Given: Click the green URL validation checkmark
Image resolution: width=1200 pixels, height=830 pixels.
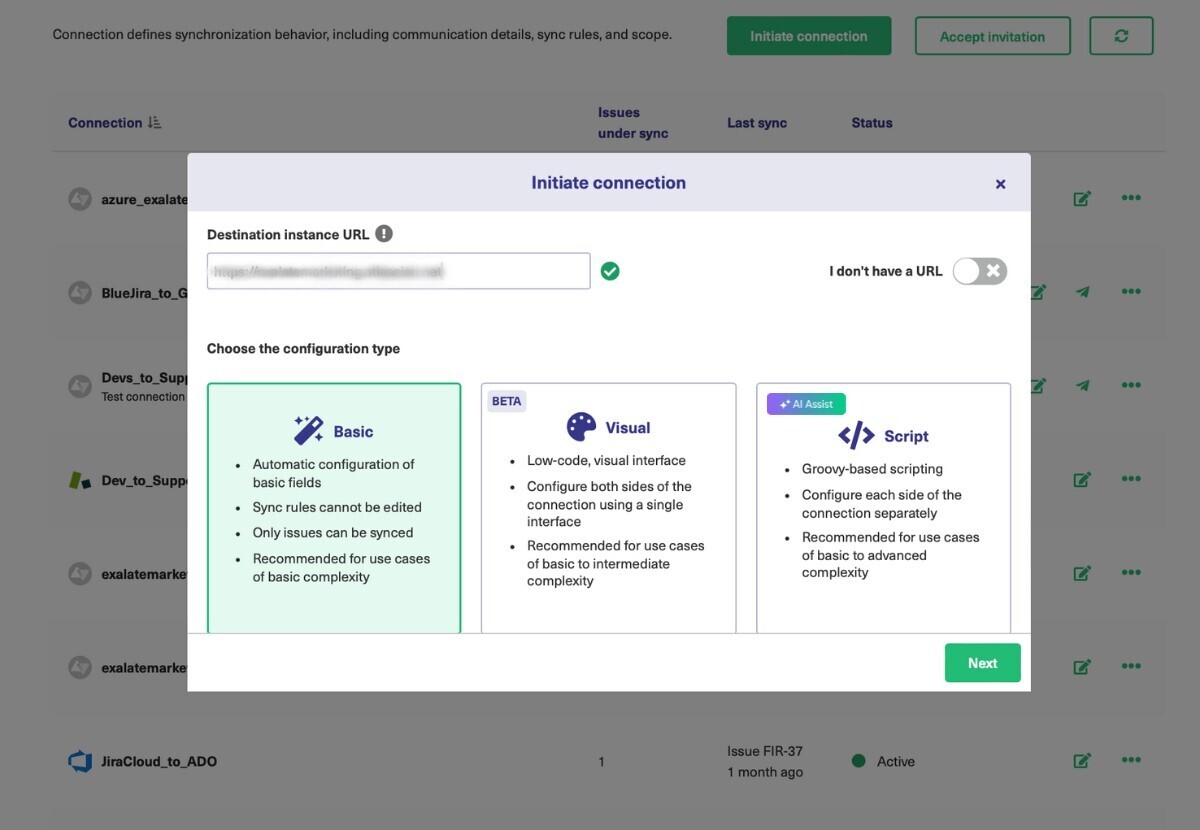Looking at the screenshot, I should coord(610,271).
